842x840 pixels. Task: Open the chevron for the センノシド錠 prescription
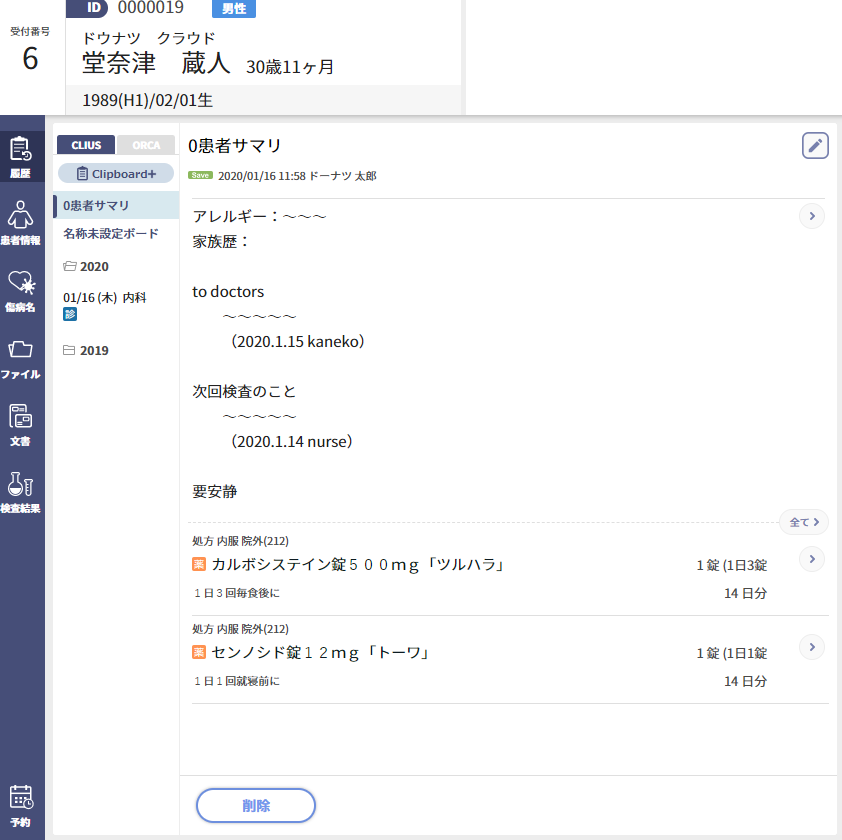point(812,647)
